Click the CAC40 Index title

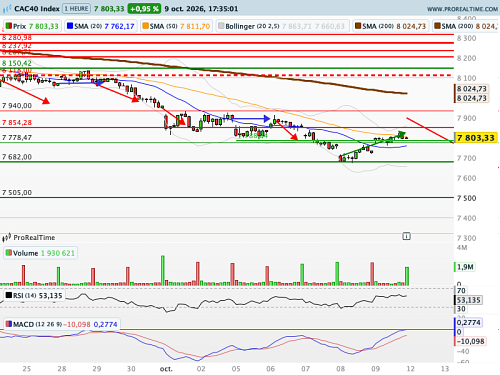click(37, 9)
